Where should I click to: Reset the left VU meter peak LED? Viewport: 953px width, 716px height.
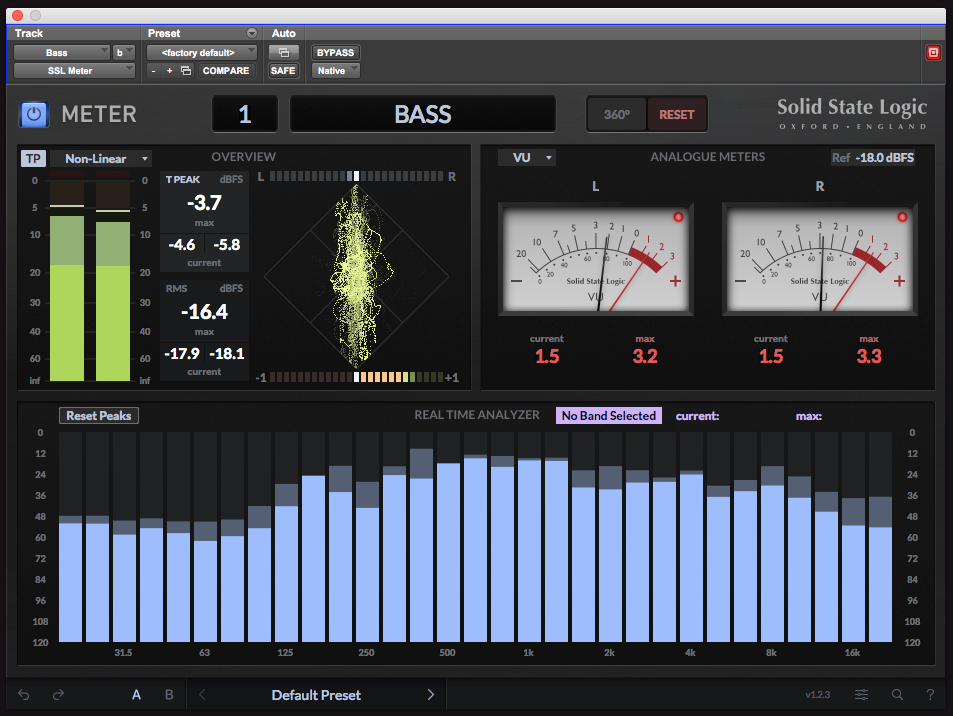pyautogui.click(x=678, y=217)
